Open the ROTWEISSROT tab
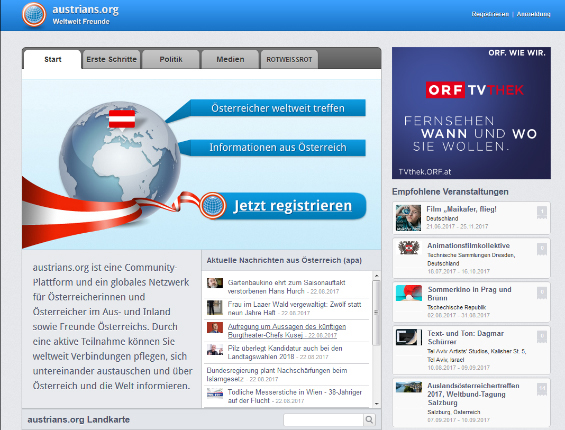Image resolution: width=565 pixels, height=430 pixels. tap(289, 59)
